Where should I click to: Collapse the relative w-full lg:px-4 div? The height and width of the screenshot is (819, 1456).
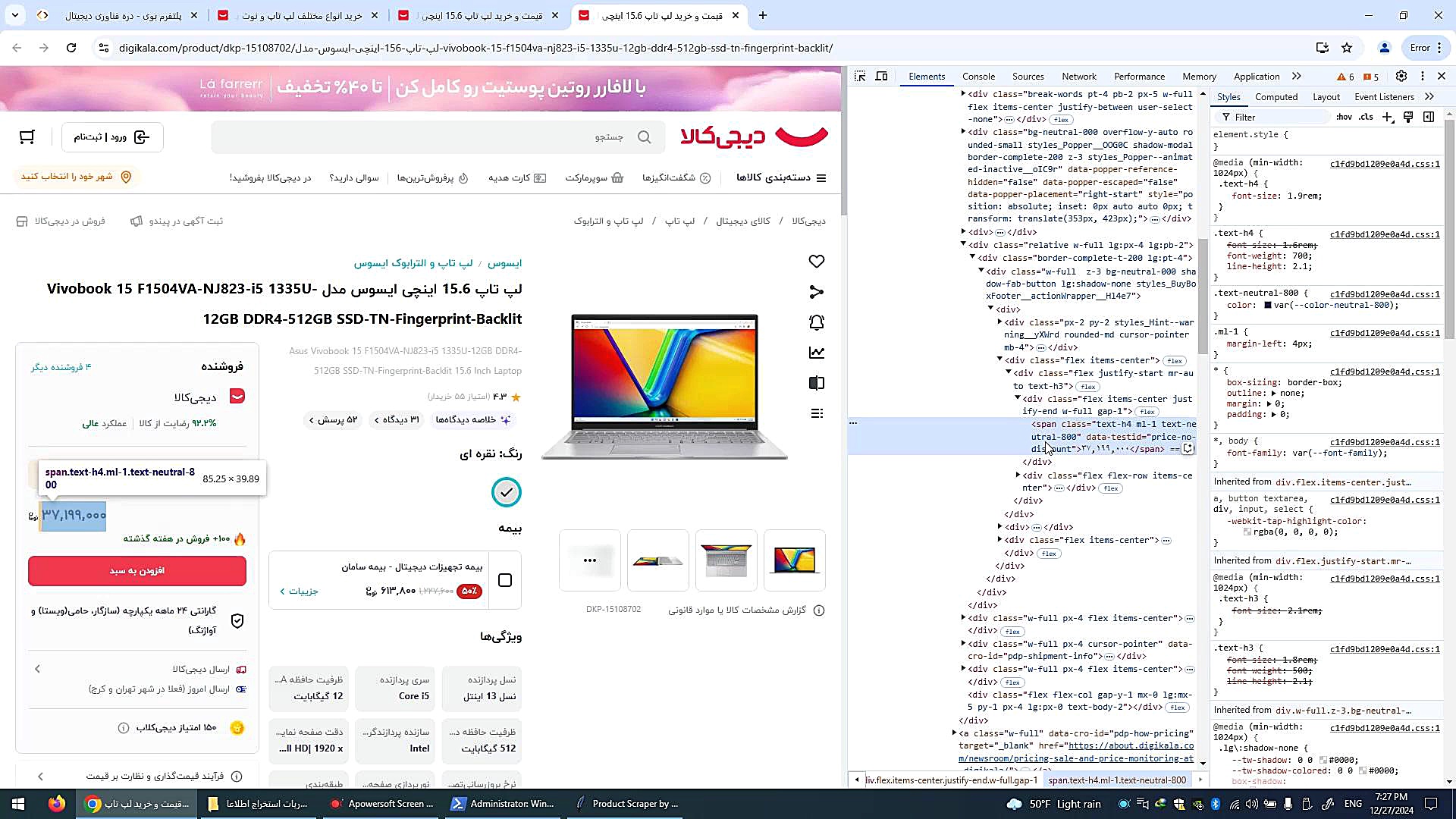(x=963, y=245)
